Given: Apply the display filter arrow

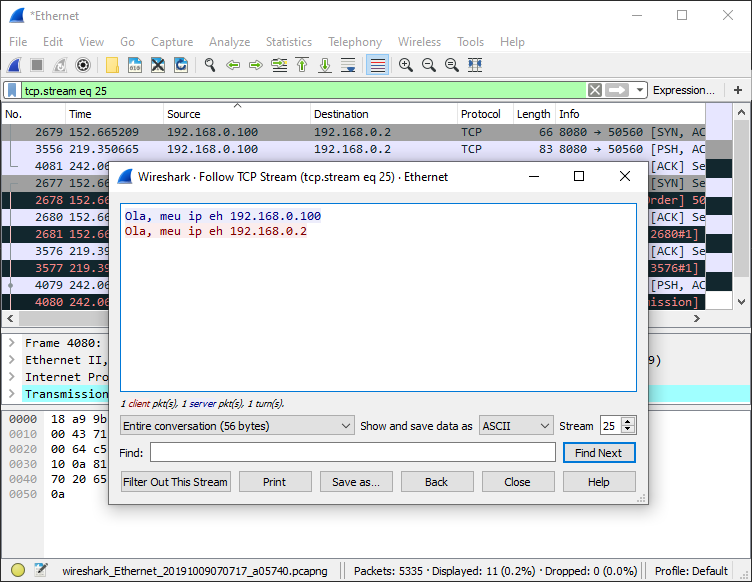Looking at the screenshot, I should click(x=617, y=90).
